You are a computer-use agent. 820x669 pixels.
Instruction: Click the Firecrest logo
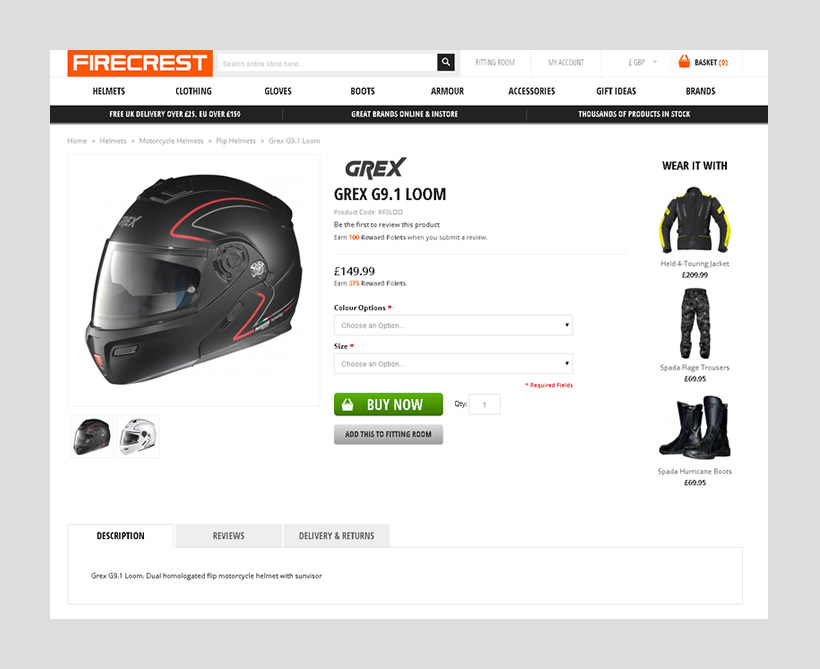140,63
